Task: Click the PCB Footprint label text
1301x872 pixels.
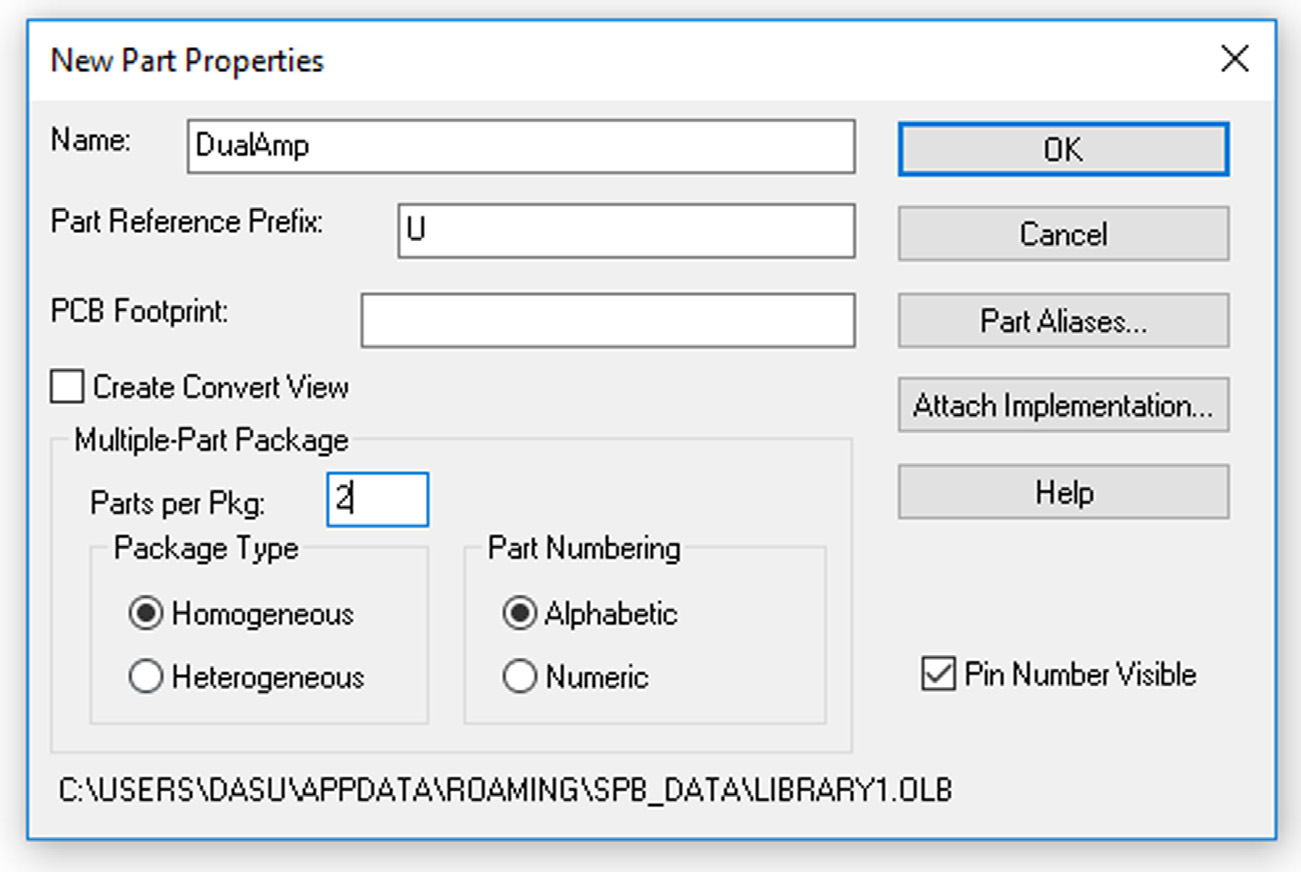Action: pos(140,311)
